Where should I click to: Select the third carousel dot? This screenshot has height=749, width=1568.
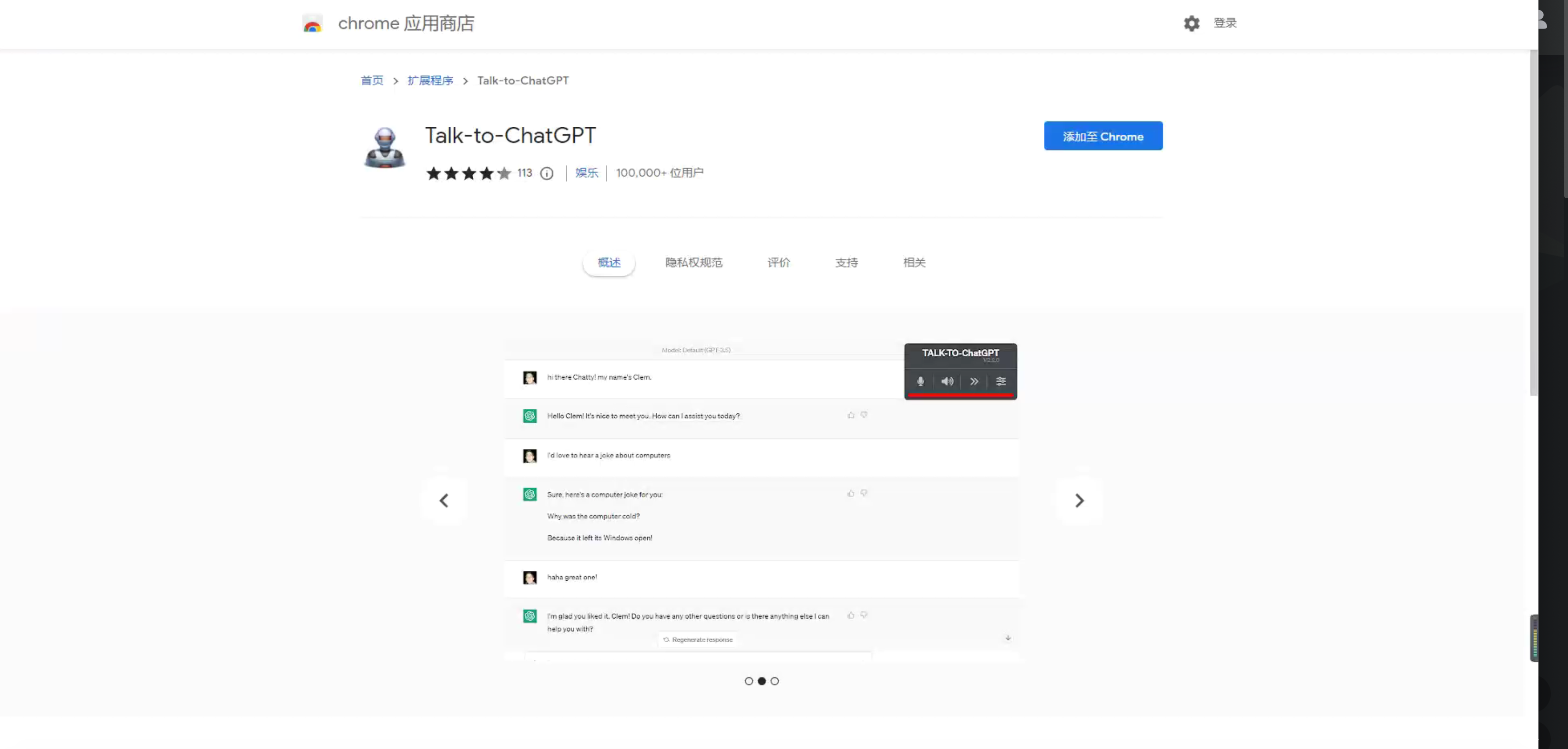[774, 681]
